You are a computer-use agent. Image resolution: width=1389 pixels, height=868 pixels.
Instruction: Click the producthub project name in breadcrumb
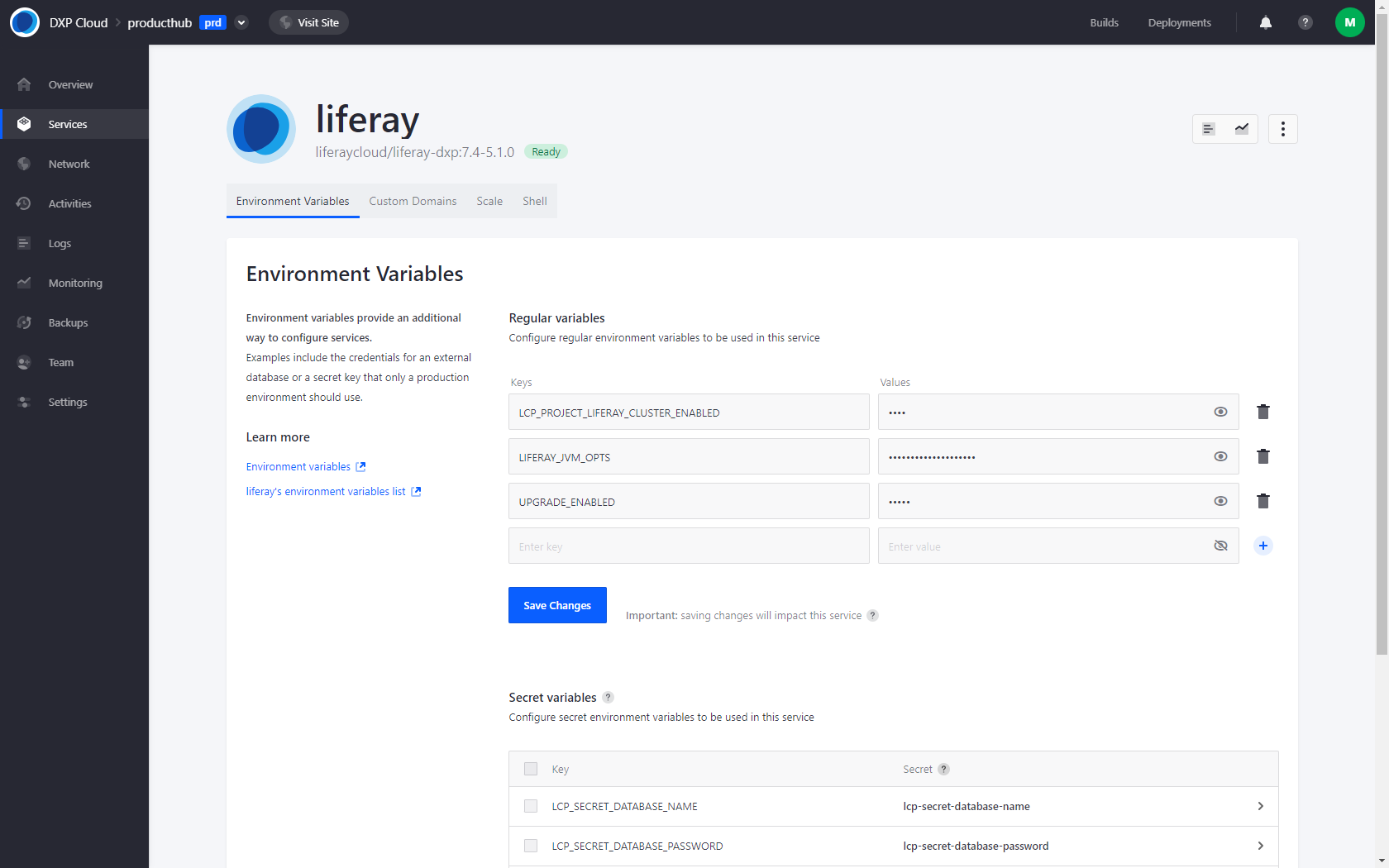[160, 22]
